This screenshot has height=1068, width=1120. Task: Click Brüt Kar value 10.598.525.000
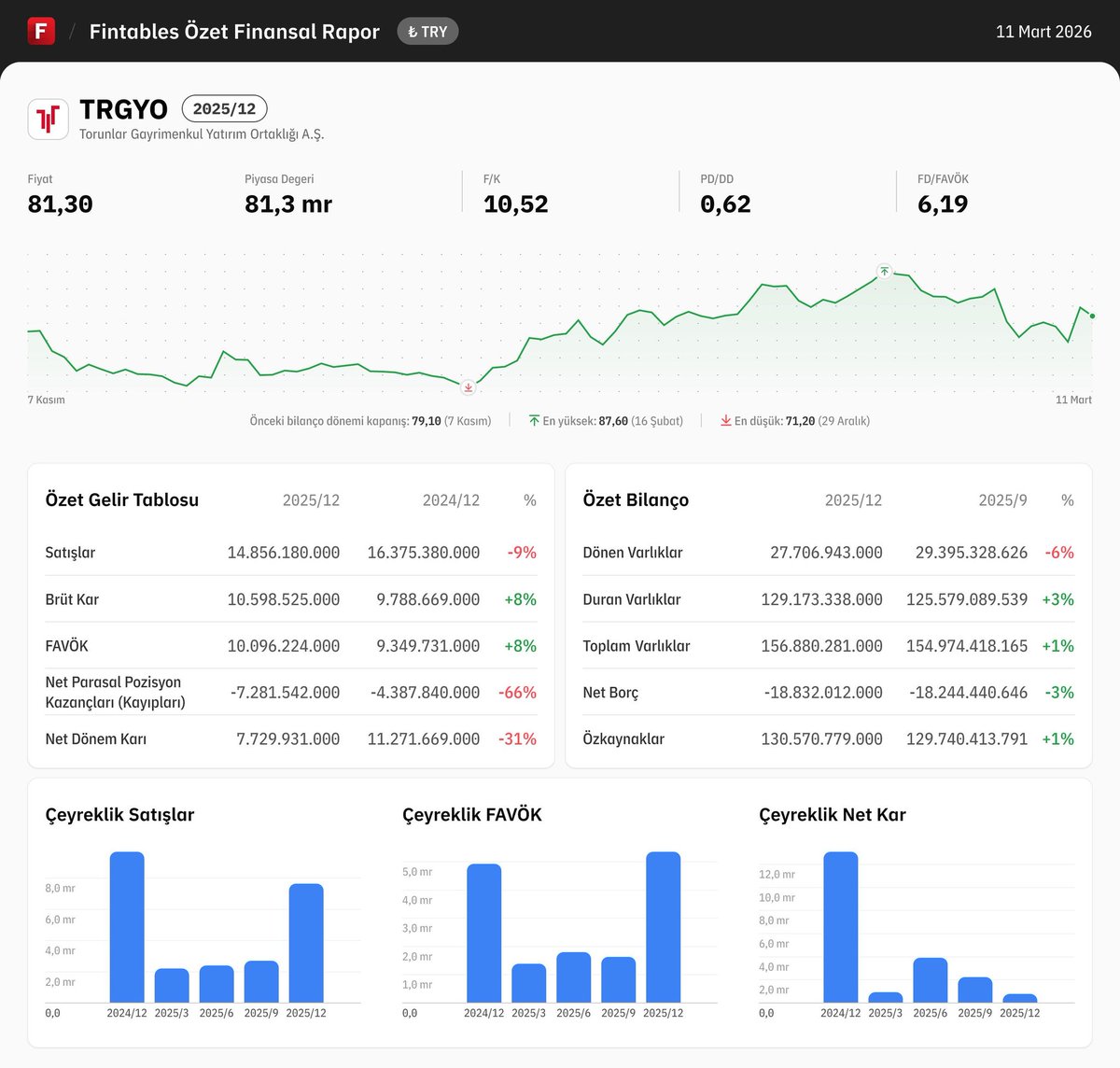pyautogui.click(x=284, y=599)
